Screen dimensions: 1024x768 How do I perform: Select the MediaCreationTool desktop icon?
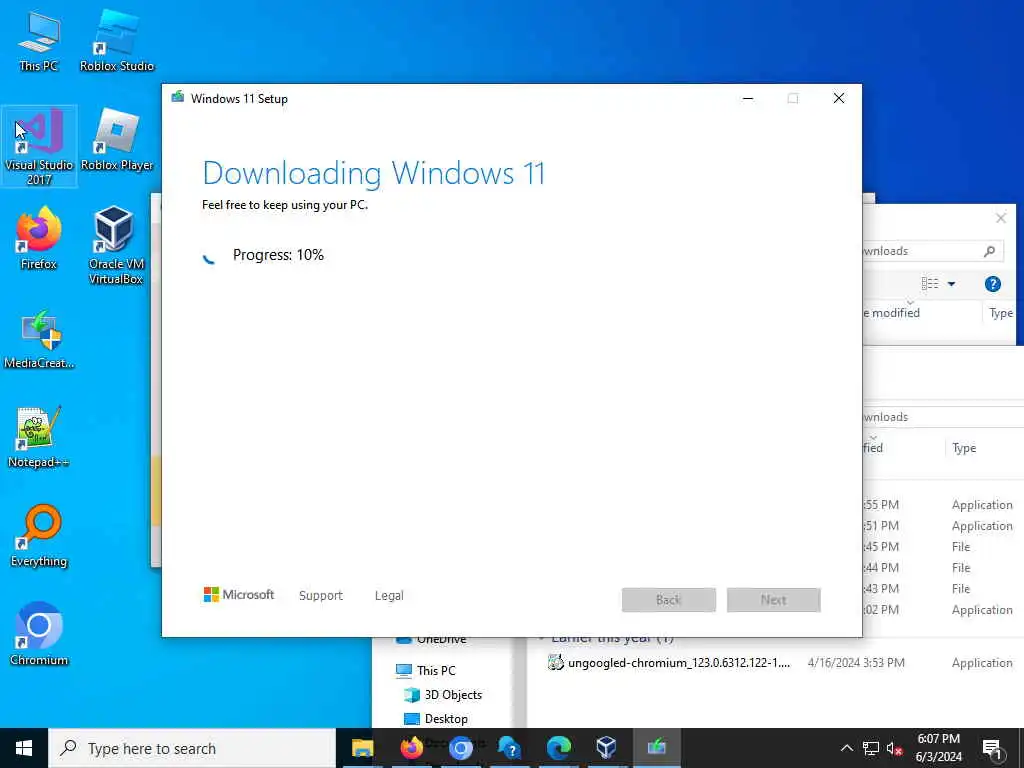(39, 338)
